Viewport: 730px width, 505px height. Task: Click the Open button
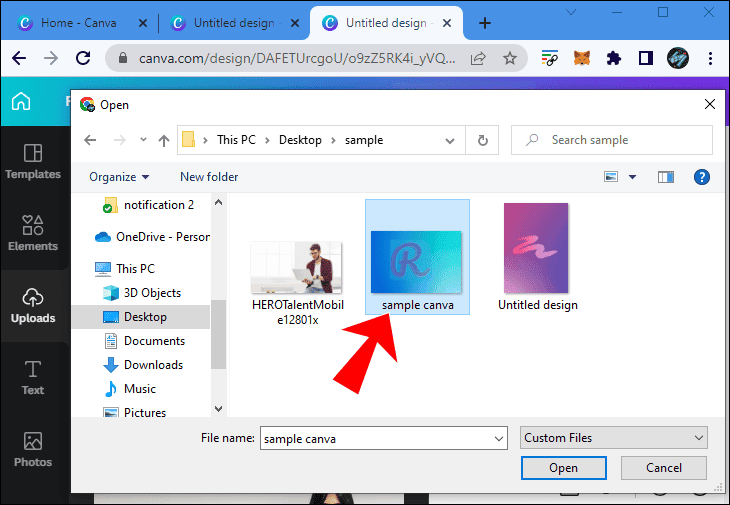coord(563,468)
